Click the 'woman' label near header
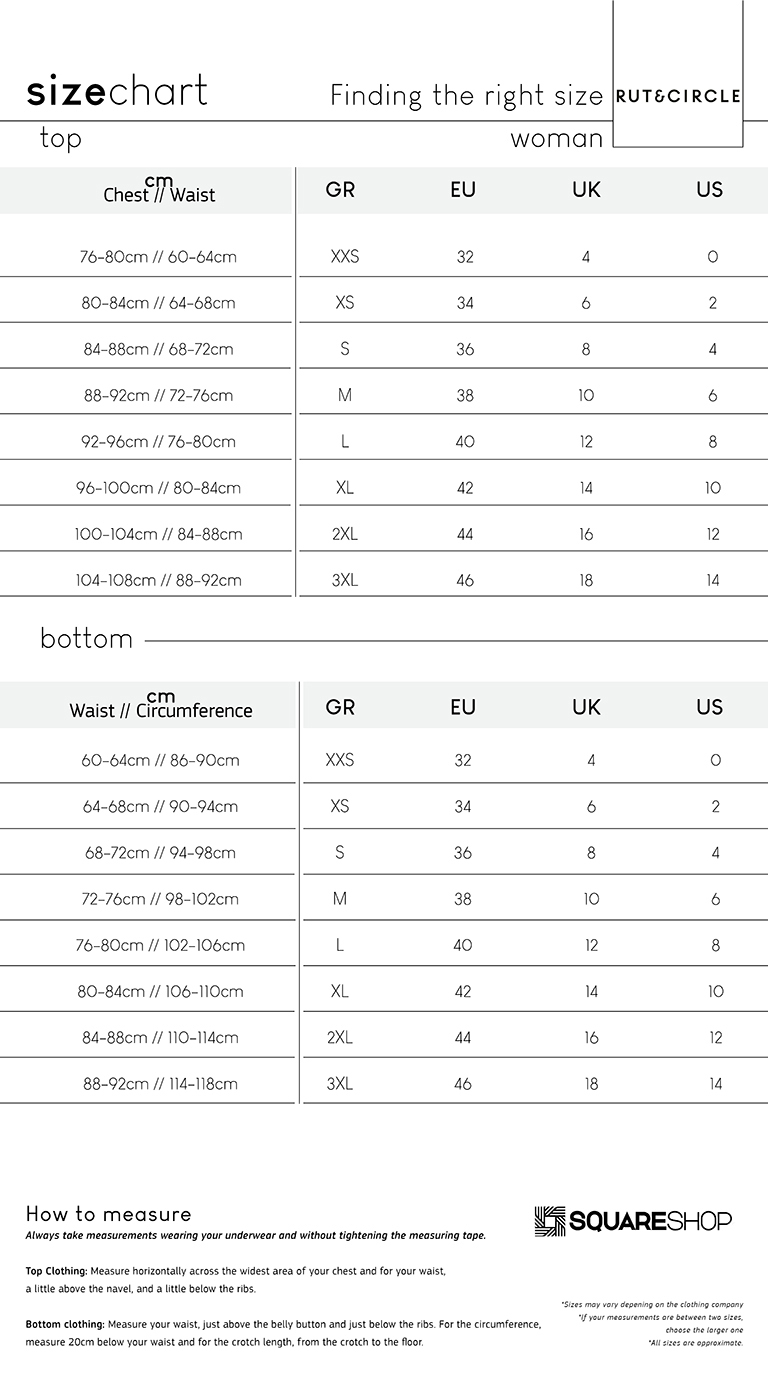768x1389 pixels. (x=557, y=139)
